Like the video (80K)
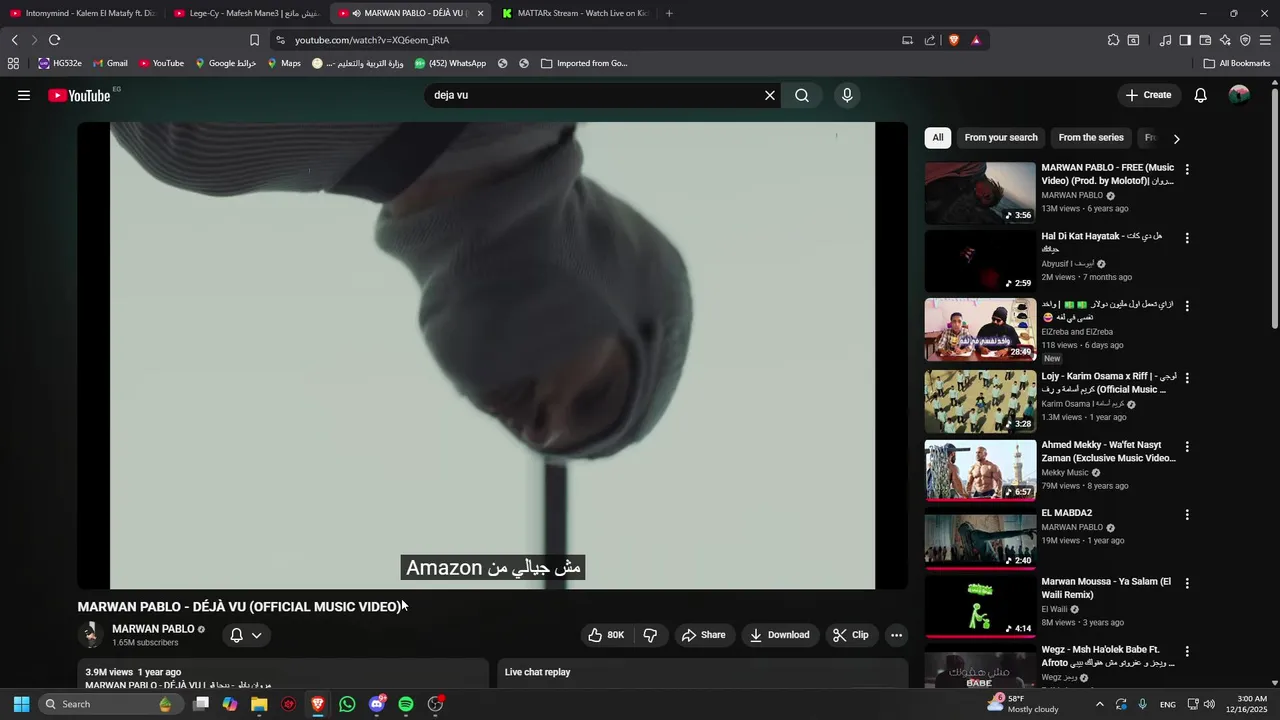 pyautogui.click(x=607, y=635)
